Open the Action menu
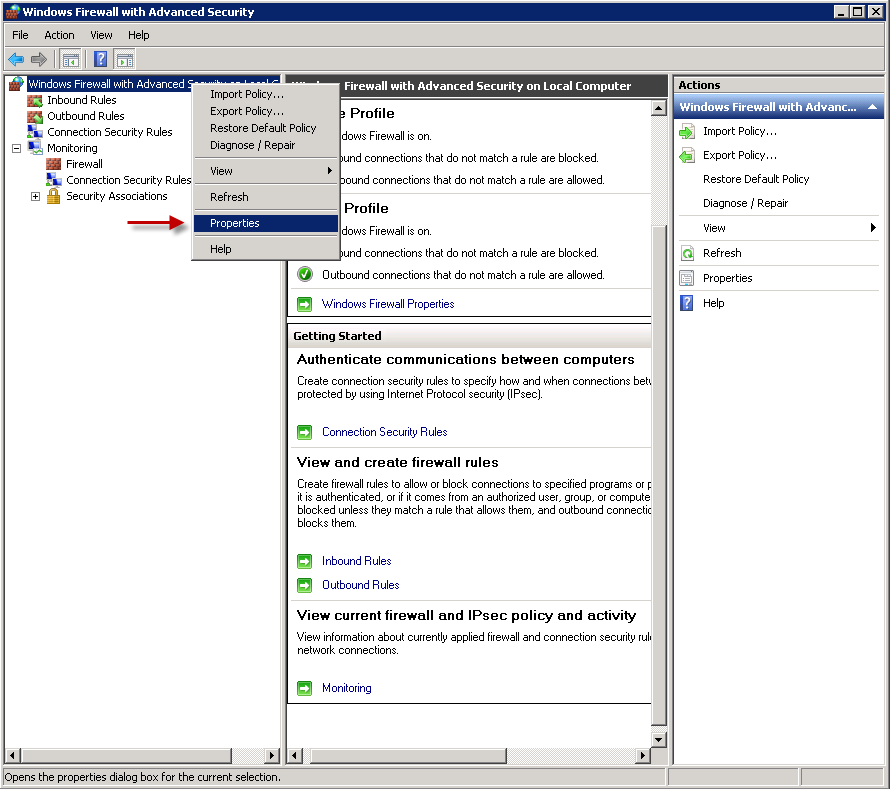The width and height of the screenshot is (890, 789). point(60,35)
